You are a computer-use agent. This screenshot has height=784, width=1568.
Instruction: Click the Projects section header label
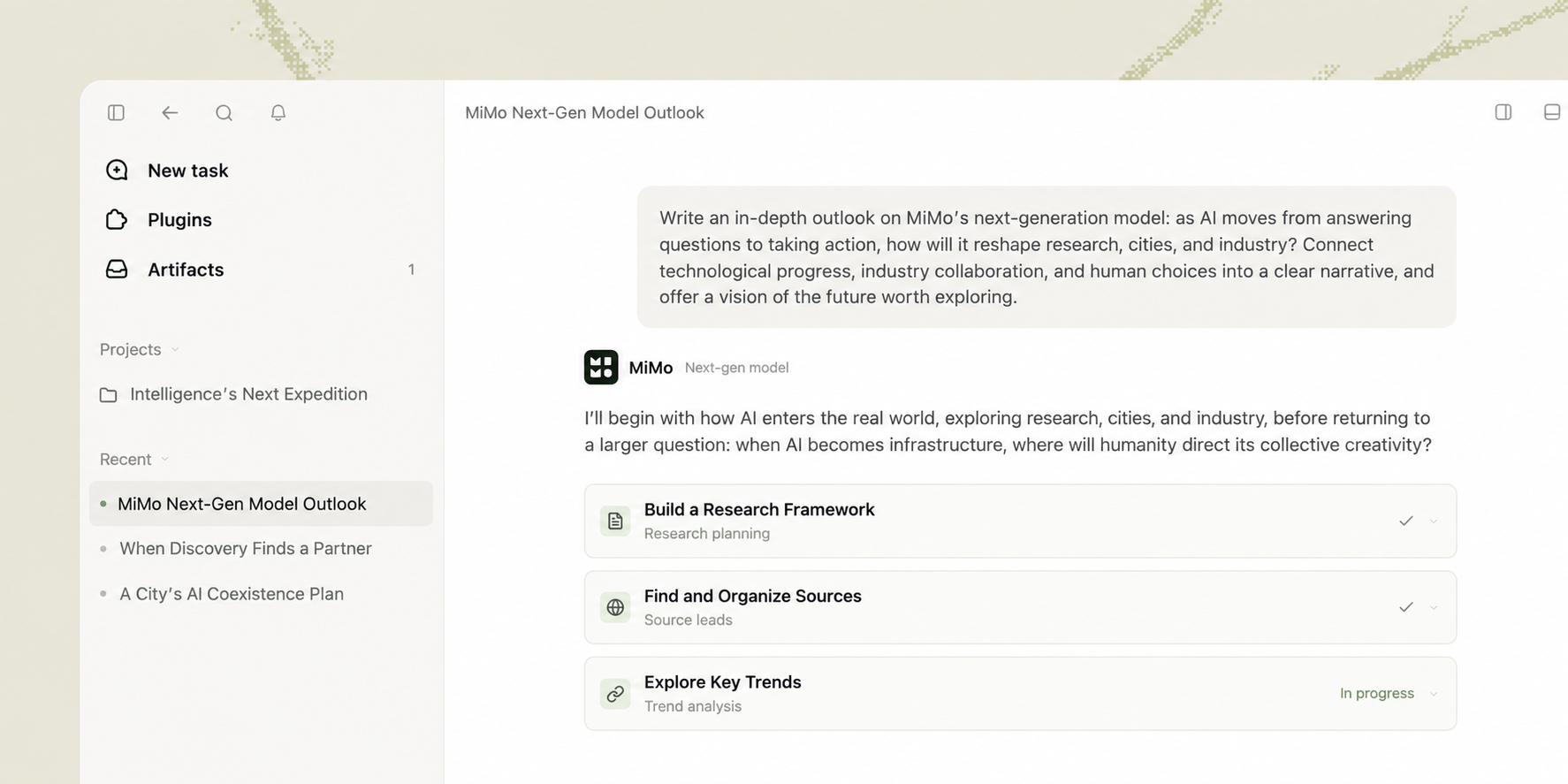tap(130, 349)
